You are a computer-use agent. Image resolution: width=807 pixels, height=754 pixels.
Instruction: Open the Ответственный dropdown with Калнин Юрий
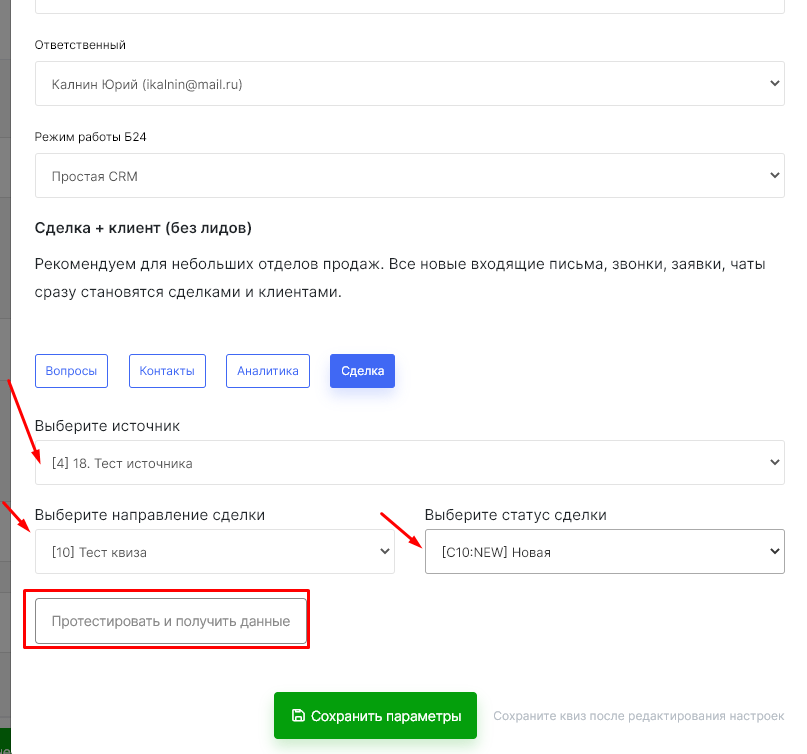pyautogui.click(x=409, y=85)
